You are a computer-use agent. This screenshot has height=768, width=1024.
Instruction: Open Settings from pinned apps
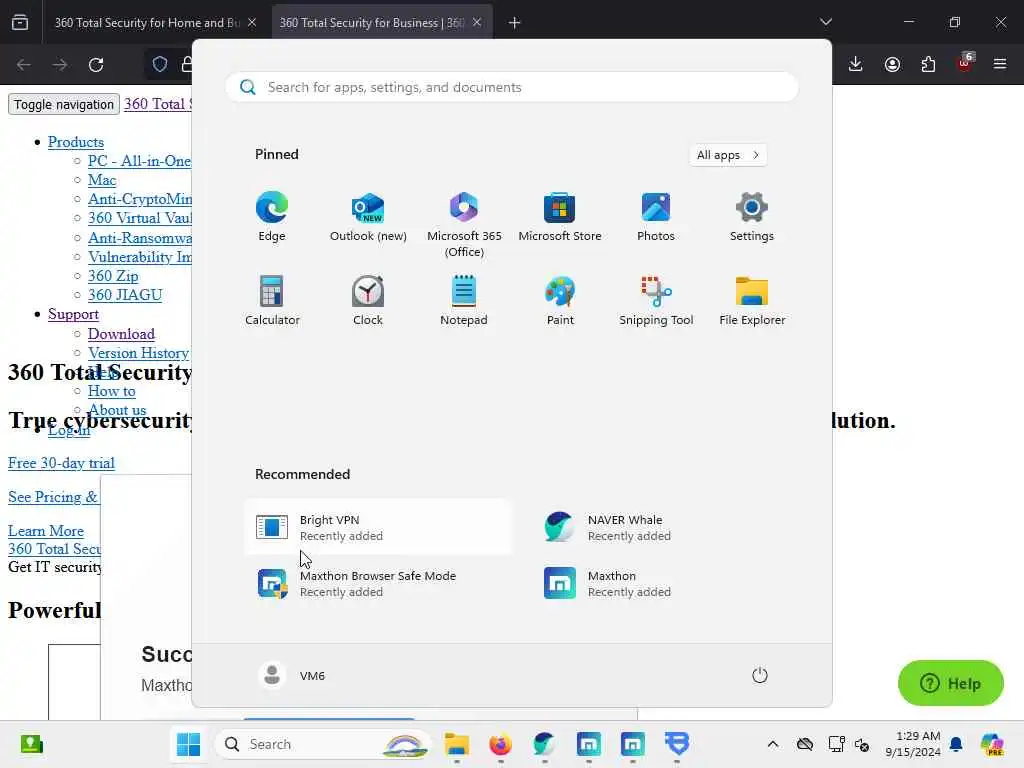[x=752, y=217]
